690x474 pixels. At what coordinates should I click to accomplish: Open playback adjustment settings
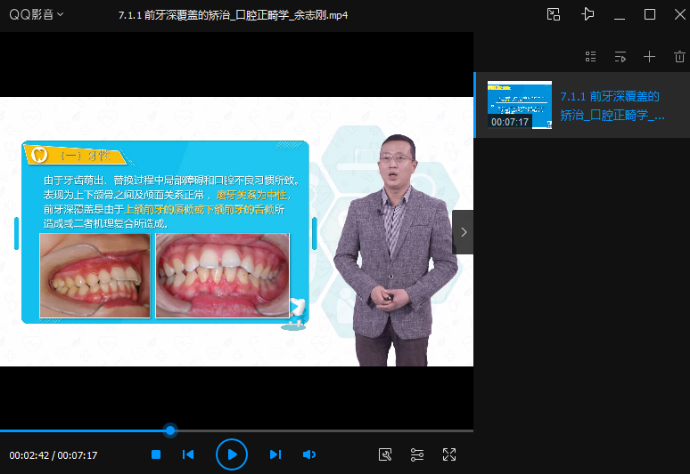coord(418,455)
